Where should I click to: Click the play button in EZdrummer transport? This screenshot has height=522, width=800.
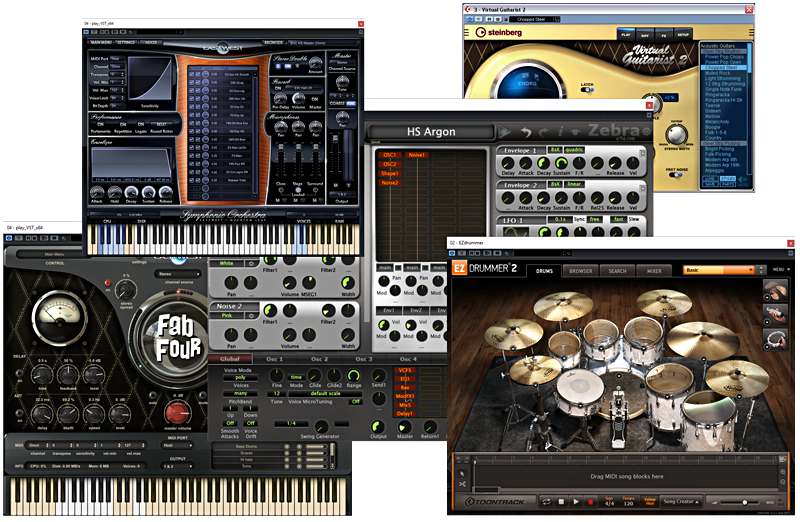[576, 502]
